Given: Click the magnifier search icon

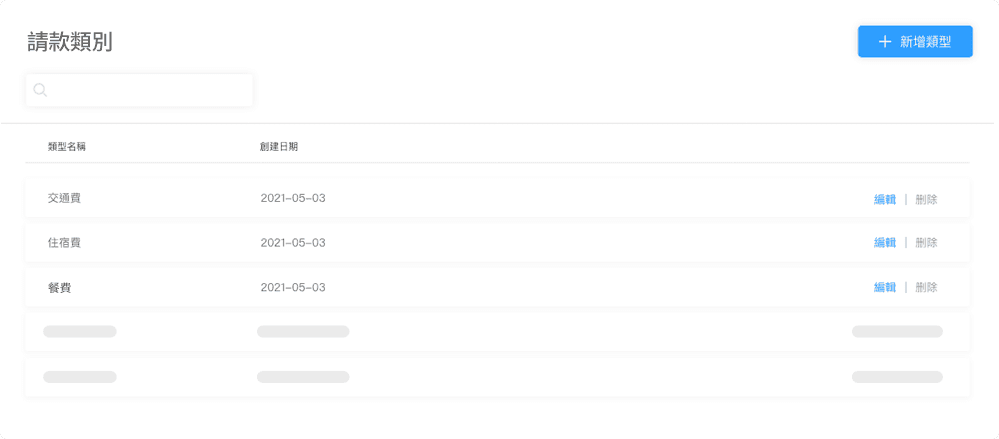Looking at the screenshot, I should (x=40, y=90).
